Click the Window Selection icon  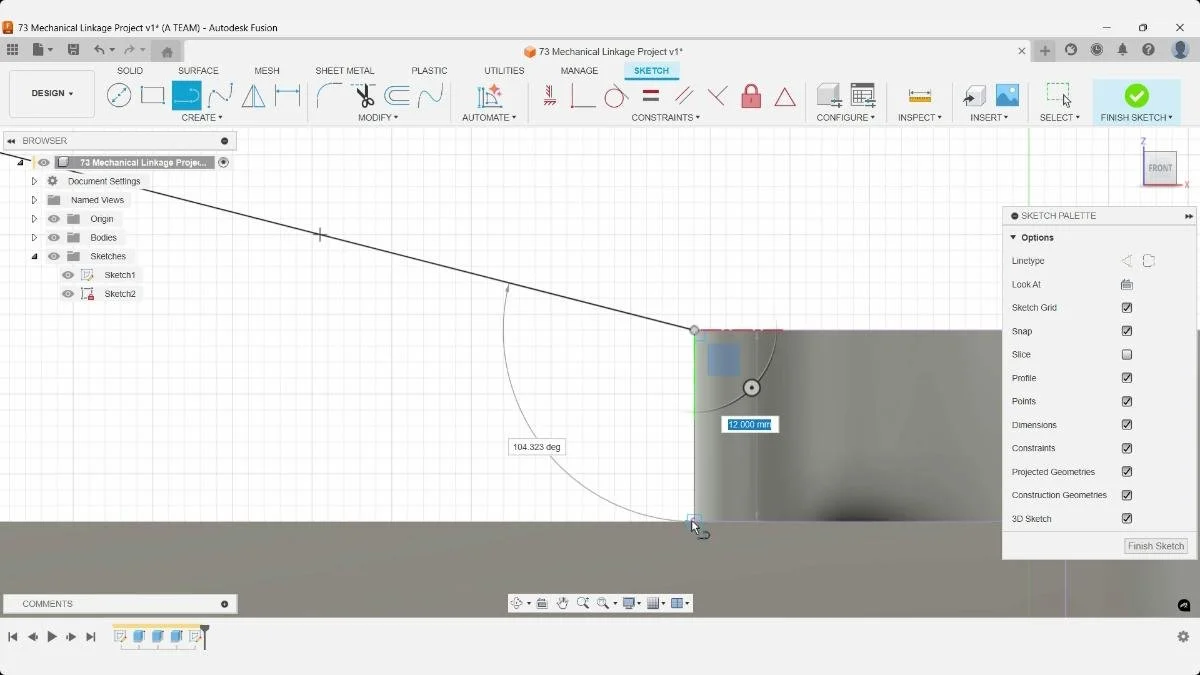(1059, 95)
